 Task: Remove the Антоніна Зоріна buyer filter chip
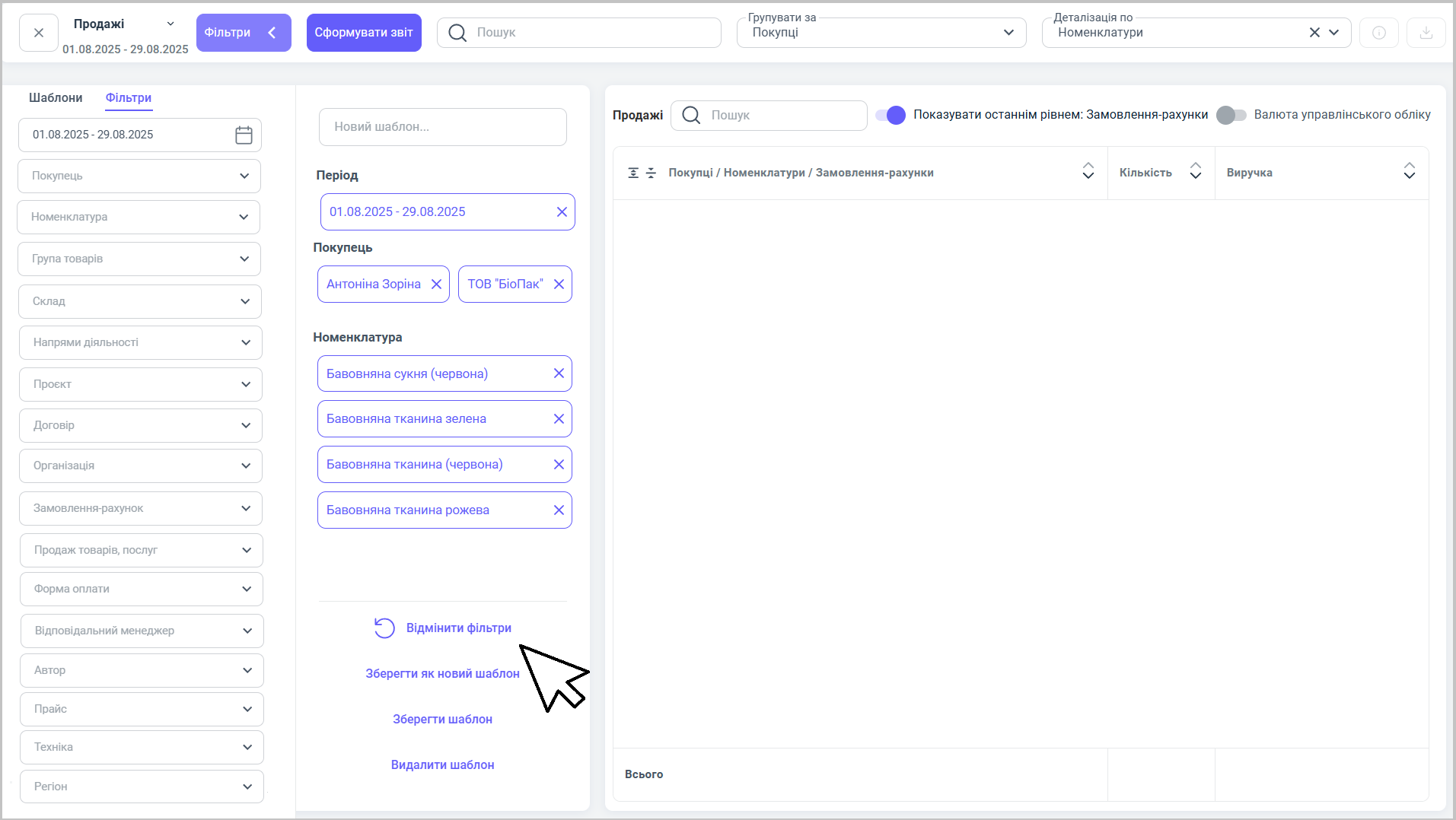click(436, 284)
